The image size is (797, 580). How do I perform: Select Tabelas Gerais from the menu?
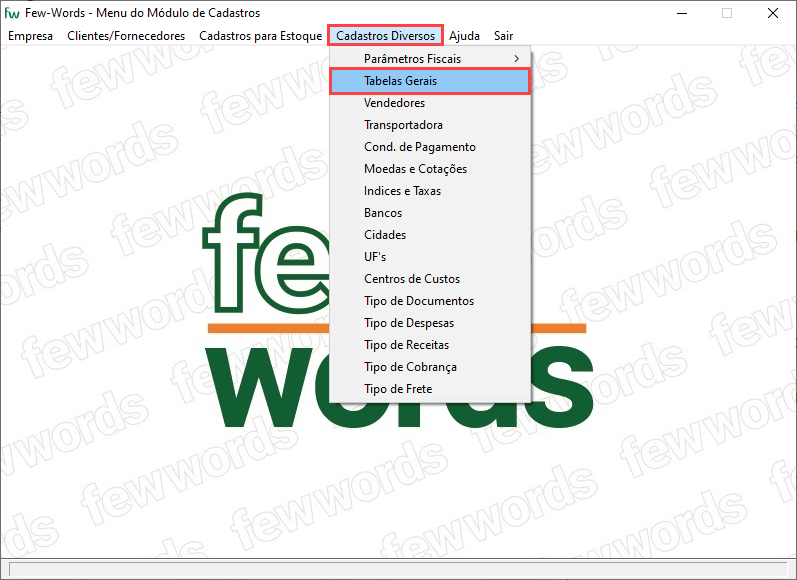point(430,81)
